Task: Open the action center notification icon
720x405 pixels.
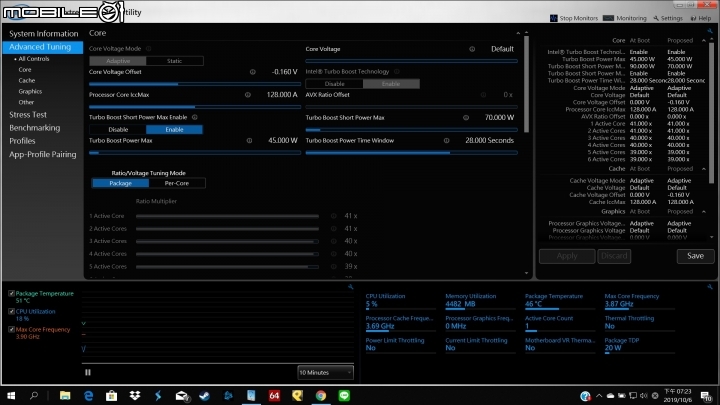Action: click(706, 395)
